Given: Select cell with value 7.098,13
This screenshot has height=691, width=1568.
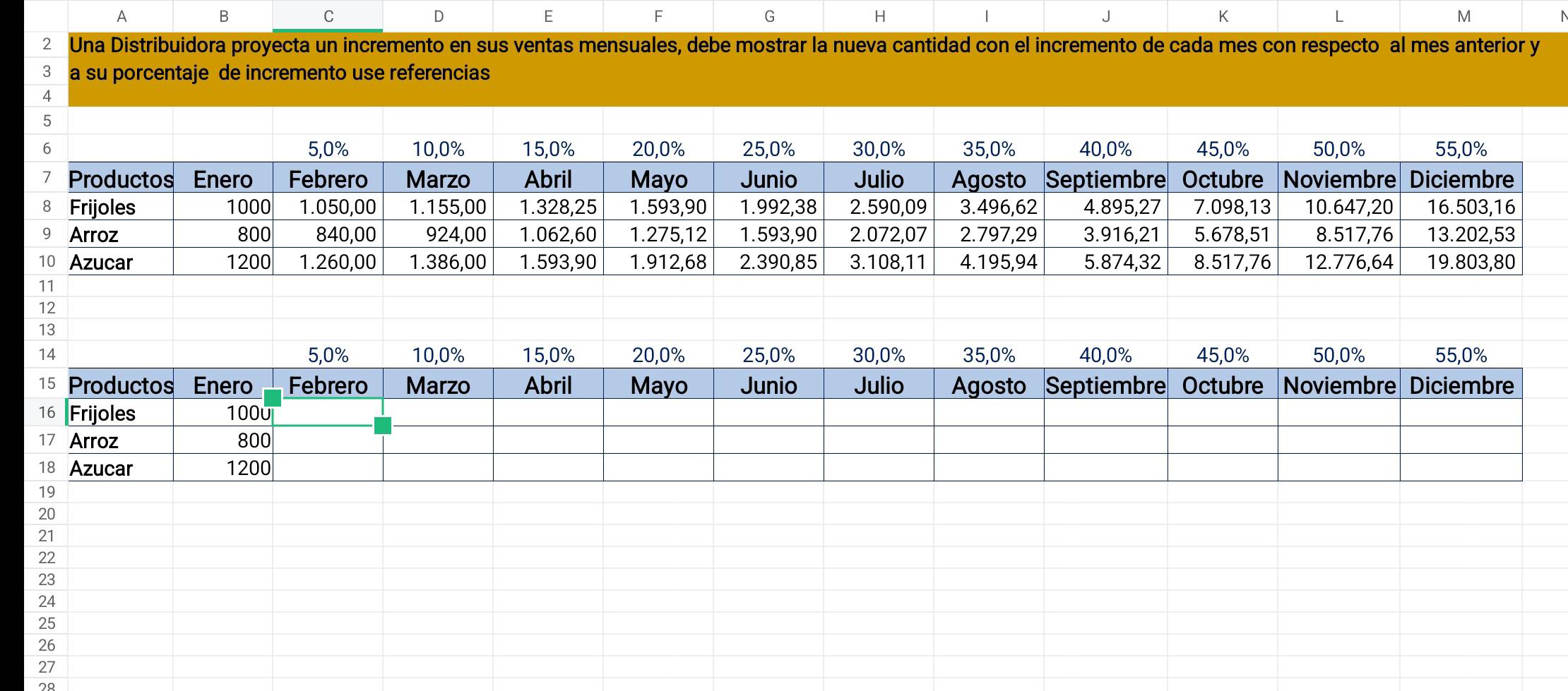Looking at the screenshot, I should [x=1223, y=206].
